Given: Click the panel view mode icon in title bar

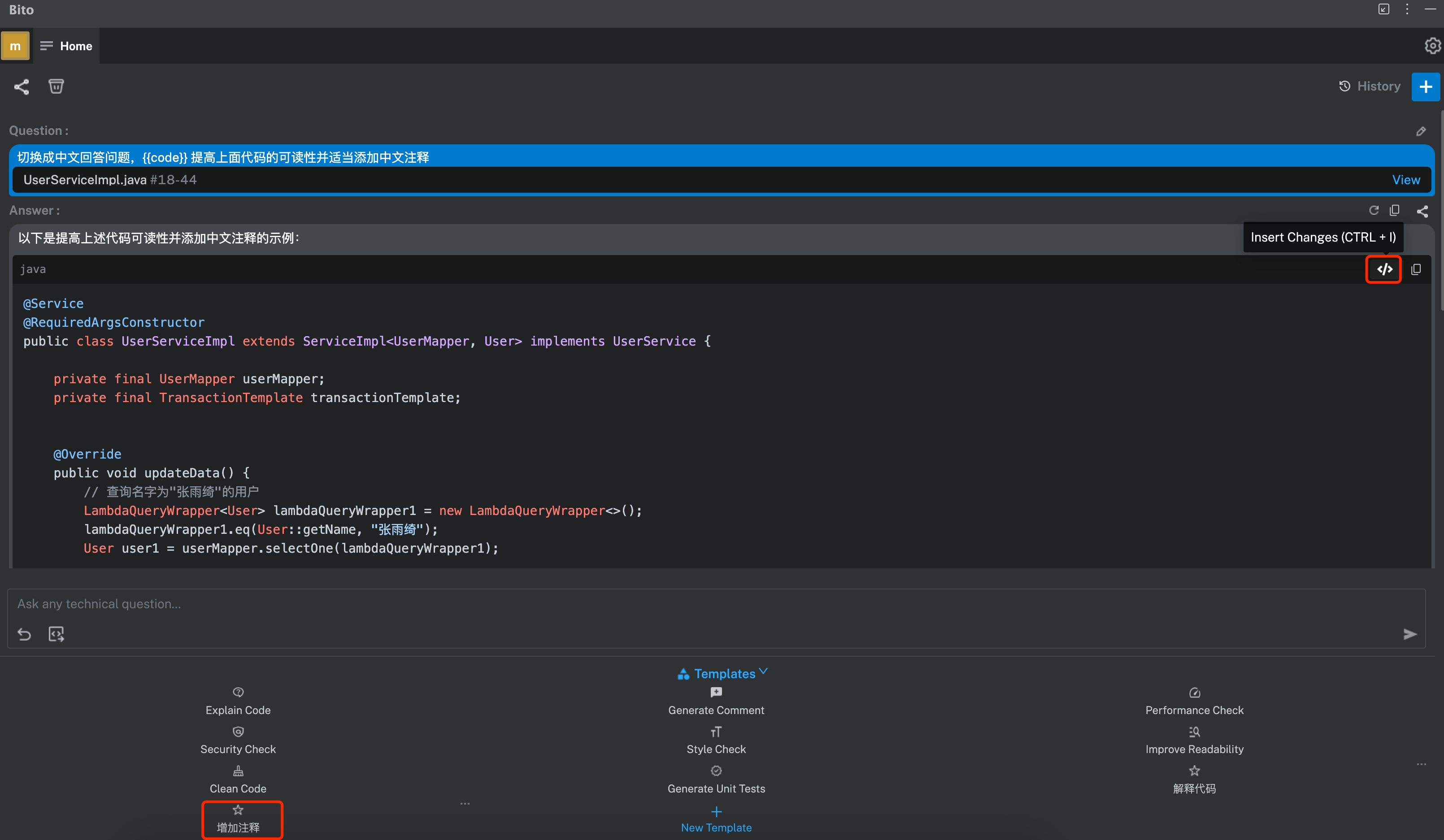Looking at the screenshot, I should (x=1383, y=9).
